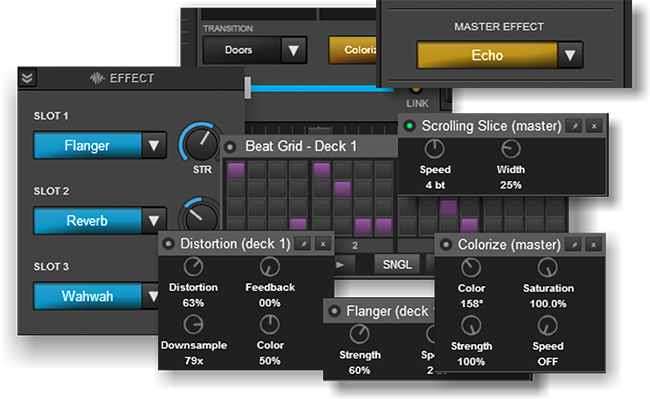Click the Saturation value 100.0%
Viewport: 650px width, 399px height.
click(548, 303)
